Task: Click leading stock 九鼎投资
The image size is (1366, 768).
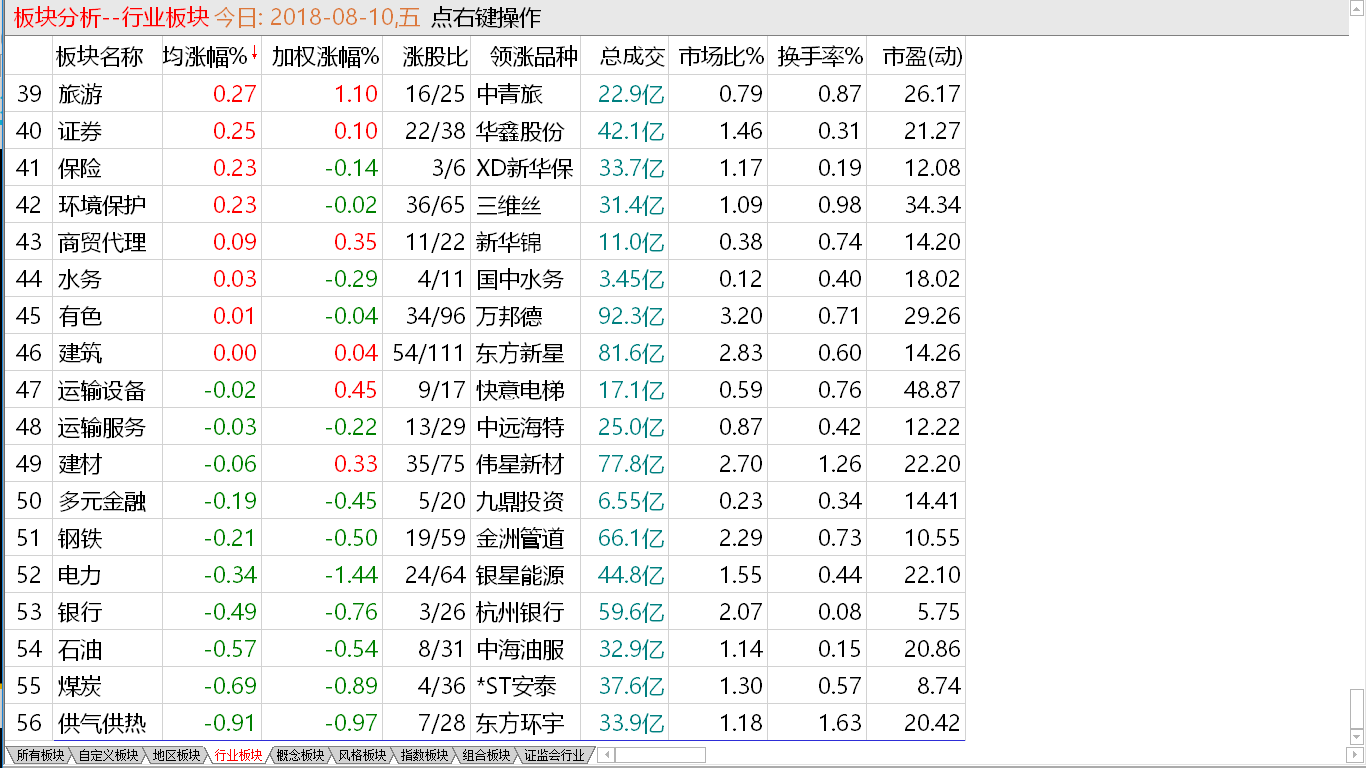Action: tap(521, 501)
